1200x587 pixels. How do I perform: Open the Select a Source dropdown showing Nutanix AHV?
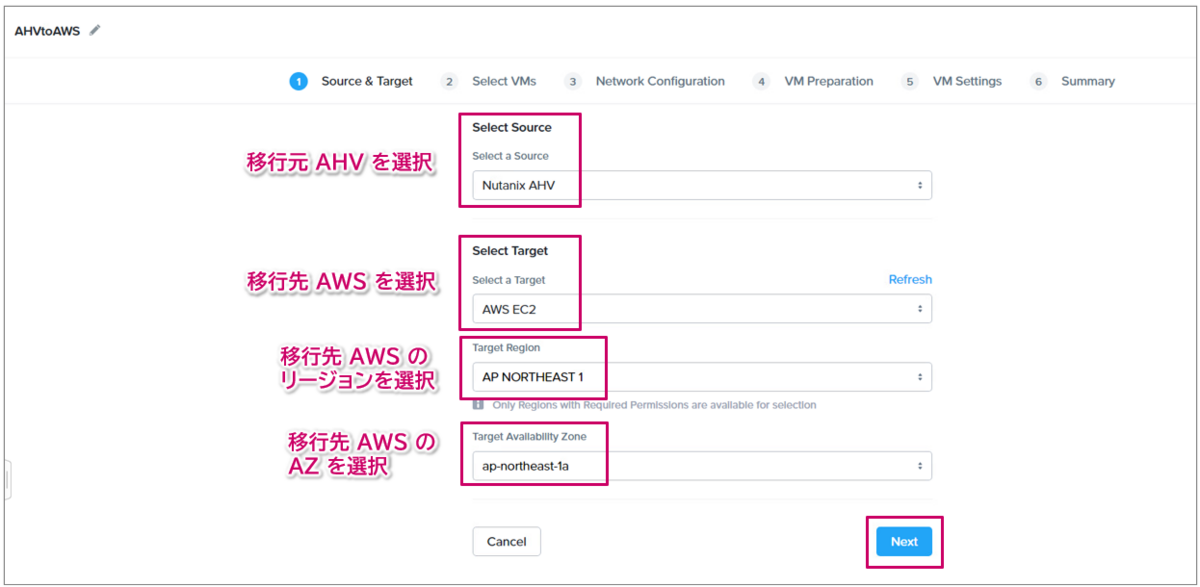point(702,186)
